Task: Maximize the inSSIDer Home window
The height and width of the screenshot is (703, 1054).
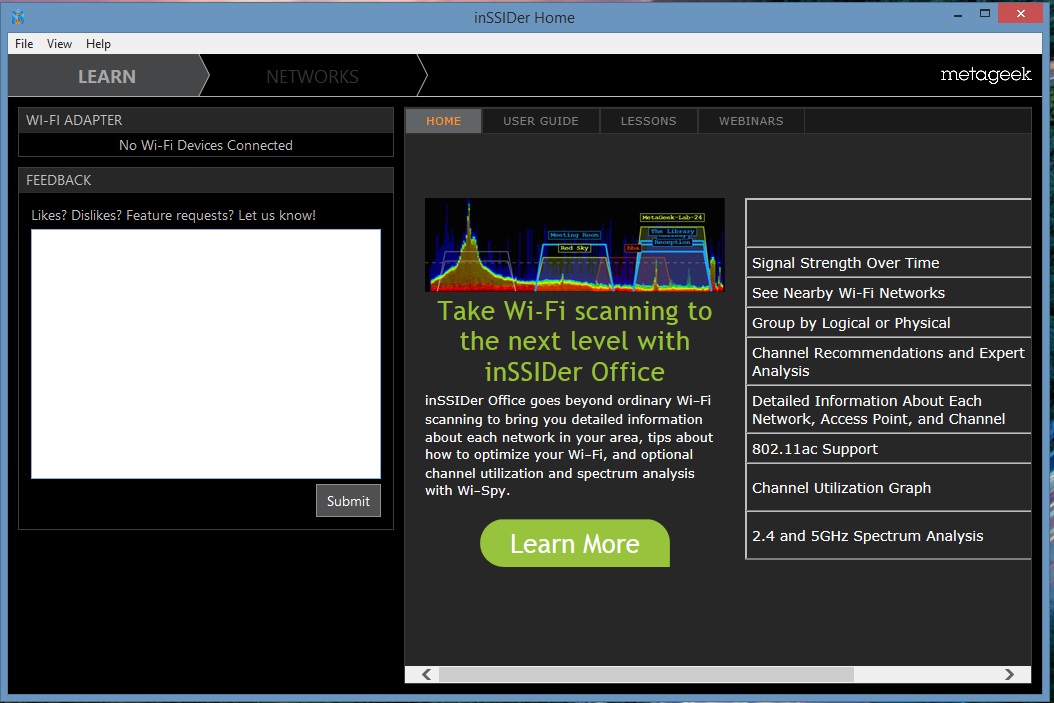Action: (985, 14)
